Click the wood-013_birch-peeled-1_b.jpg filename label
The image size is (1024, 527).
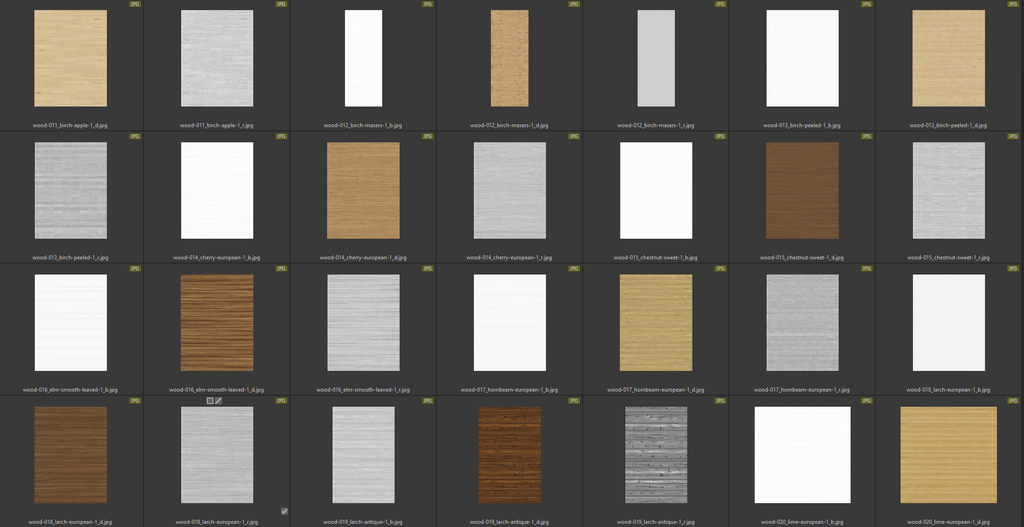click(x=802, y=125)
